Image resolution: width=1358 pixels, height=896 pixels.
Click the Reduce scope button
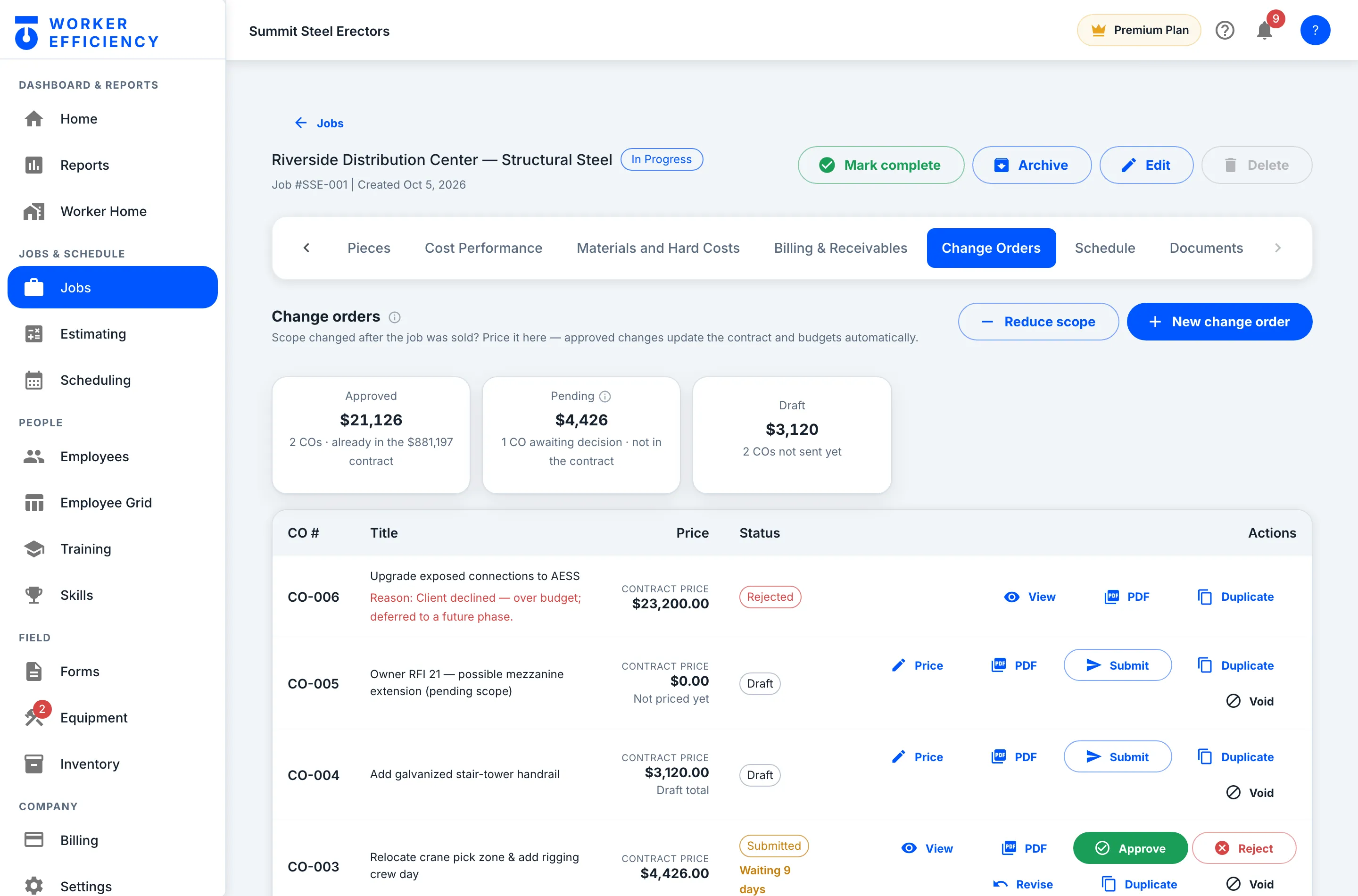[1038, 322]
